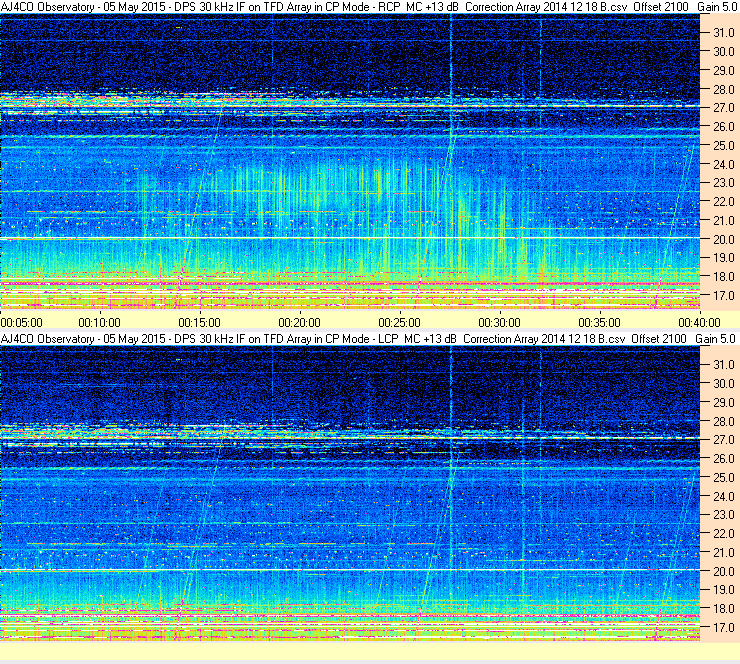
Task: Click the 00:30:00 time axis label
Action: pos(500,323)
